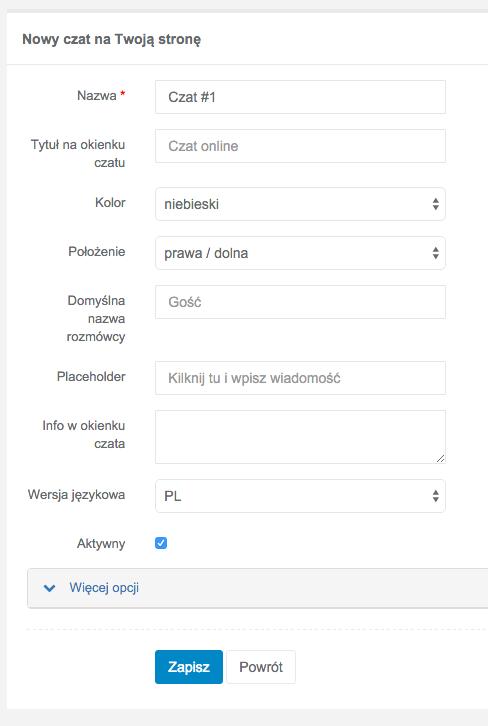
Task: Click the Aktywny label
Action: [x=101, y=544]
